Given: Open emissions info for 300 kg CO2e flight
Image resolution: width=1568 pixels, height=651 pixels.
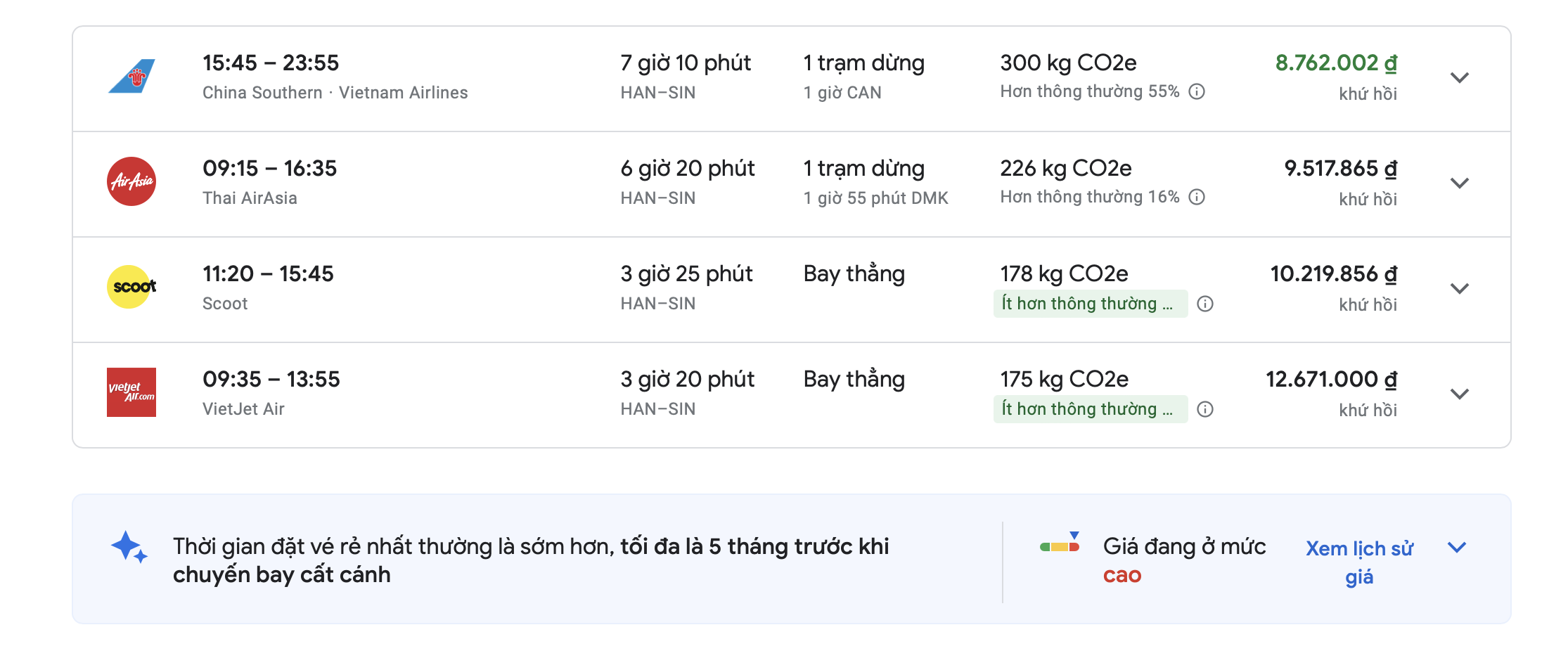Looking at the screenshot, I should (1197, 91).
